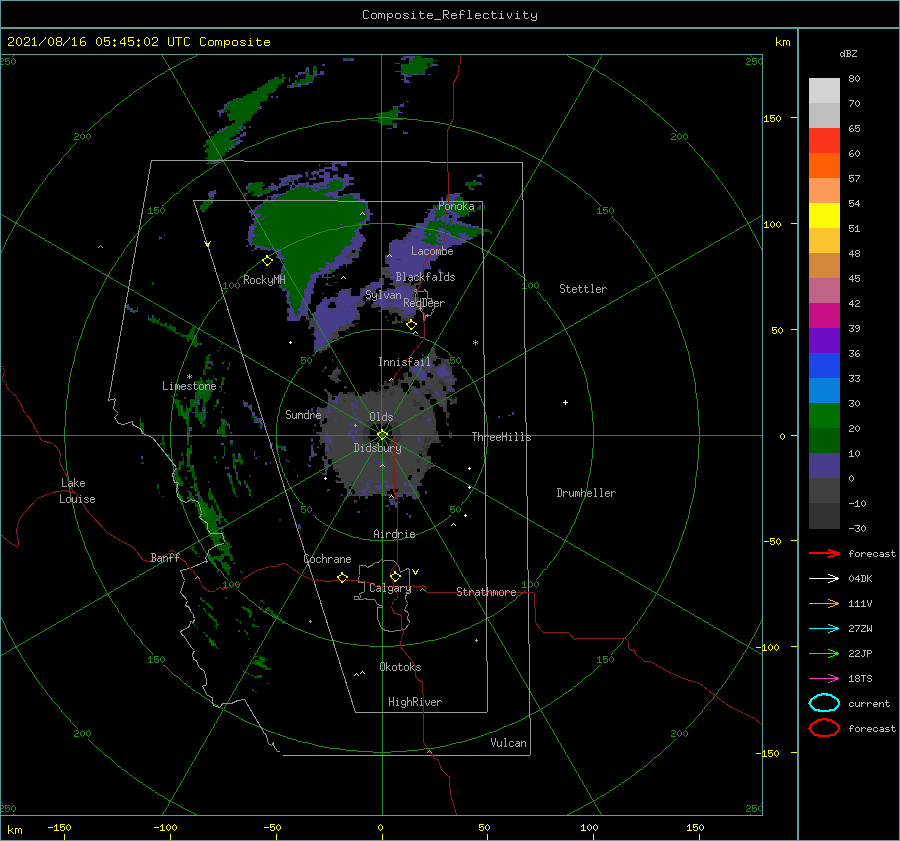Click the green 22JP arrow icon

pos(824,653)
